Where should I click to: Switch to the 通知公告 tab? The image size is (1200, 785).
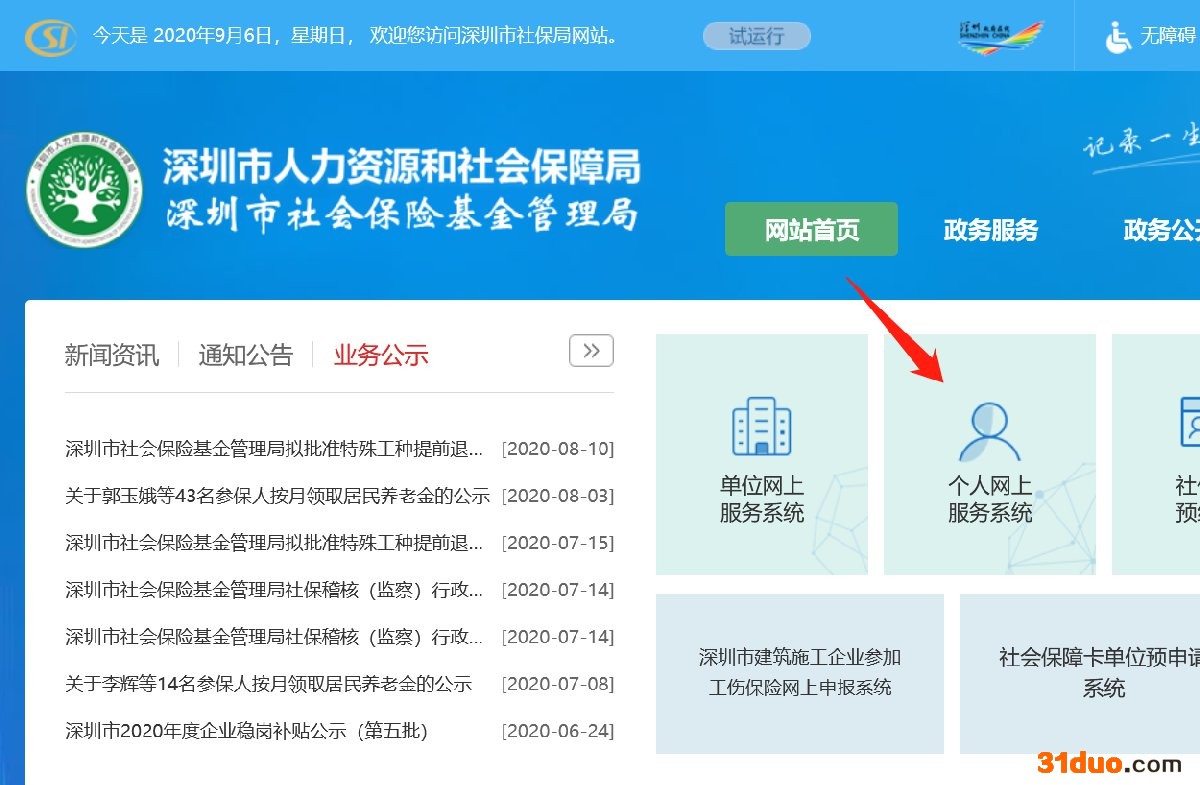[246, 355]
